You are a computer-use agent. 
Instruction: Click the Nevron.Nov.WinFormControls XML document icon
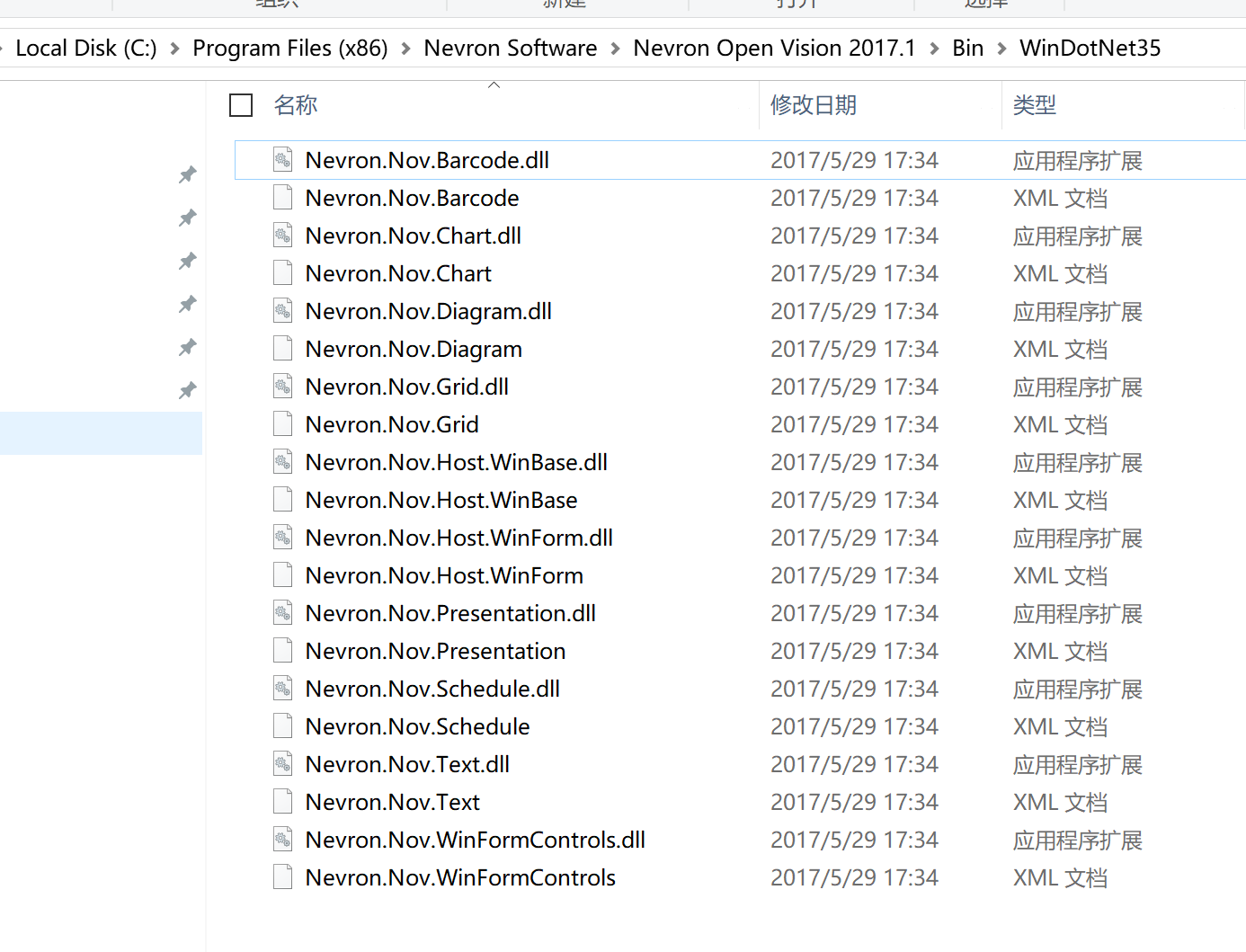pyautogui.click(x=282, y=877)
